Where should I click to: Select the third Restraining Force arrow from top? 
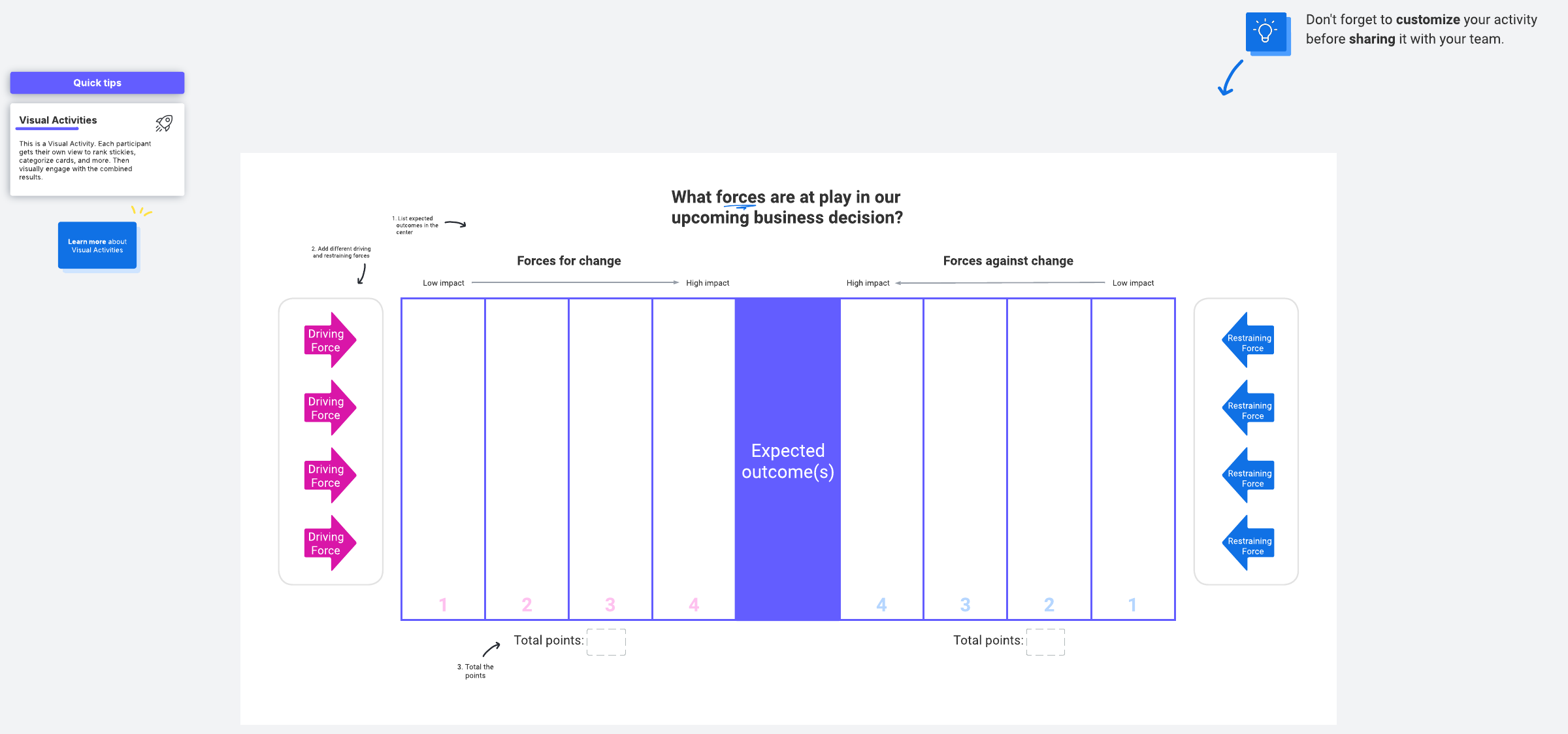pyautogui.click(x=1249, y=476)
